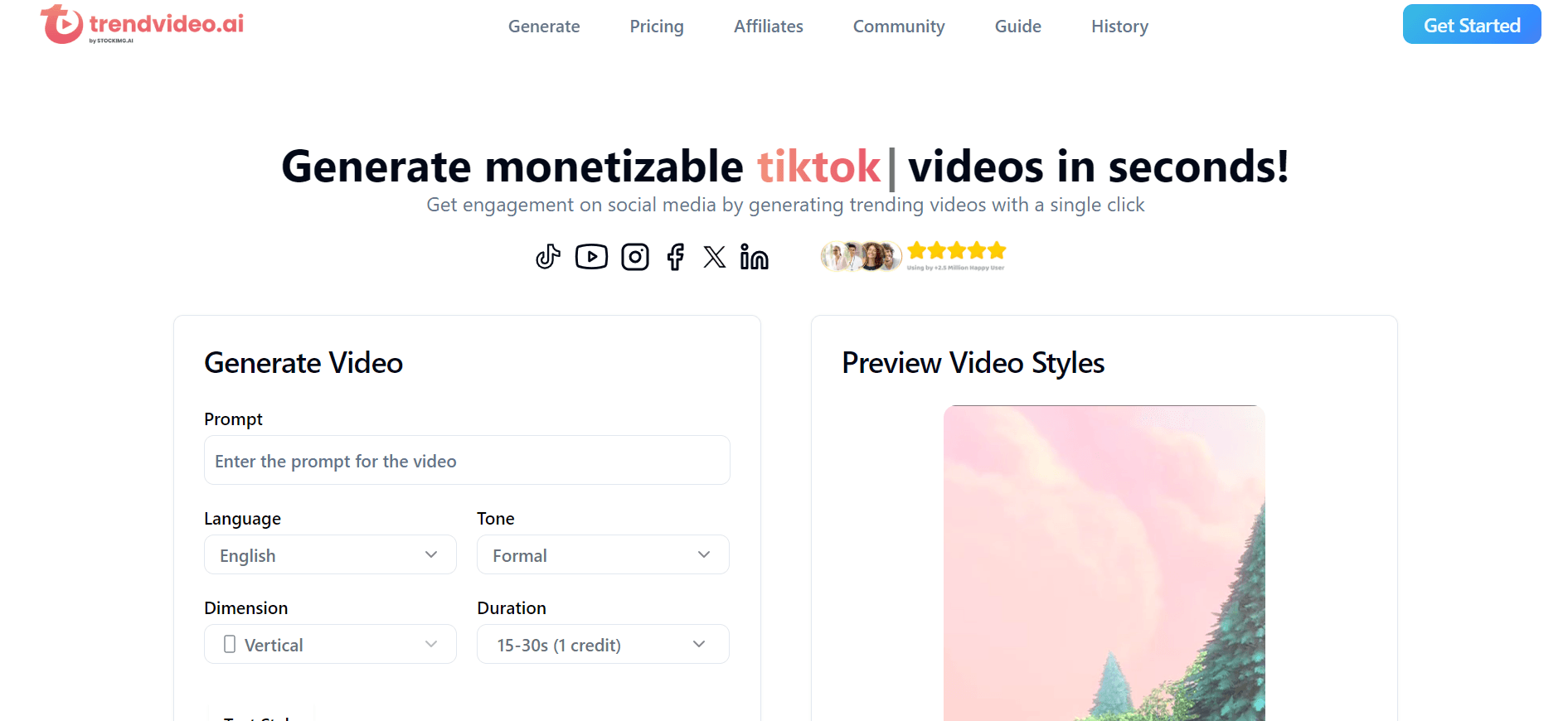Open the LinkedIn icon
The image size is (1568, 721).
(x=755, y=257)
